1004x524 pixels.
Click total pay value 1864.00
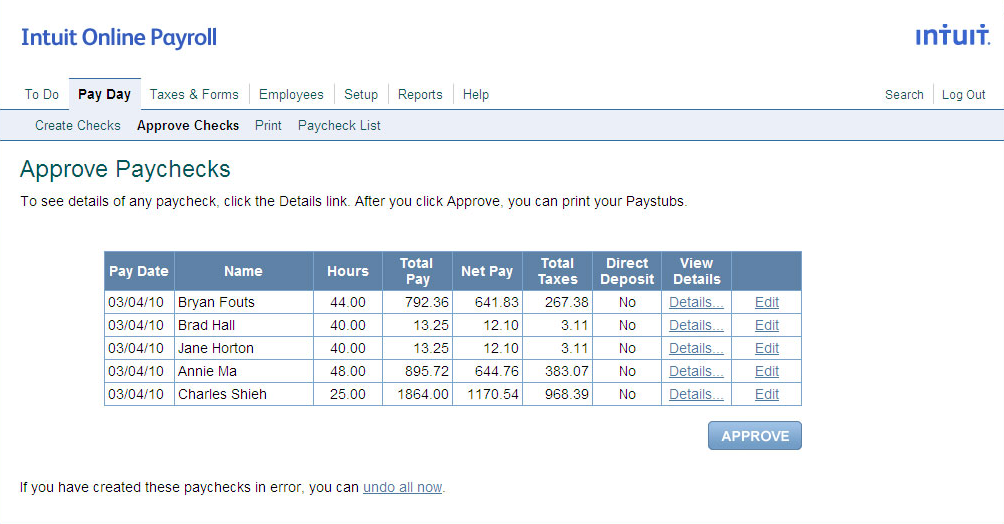pyautogui.click(x=423, y=395)
